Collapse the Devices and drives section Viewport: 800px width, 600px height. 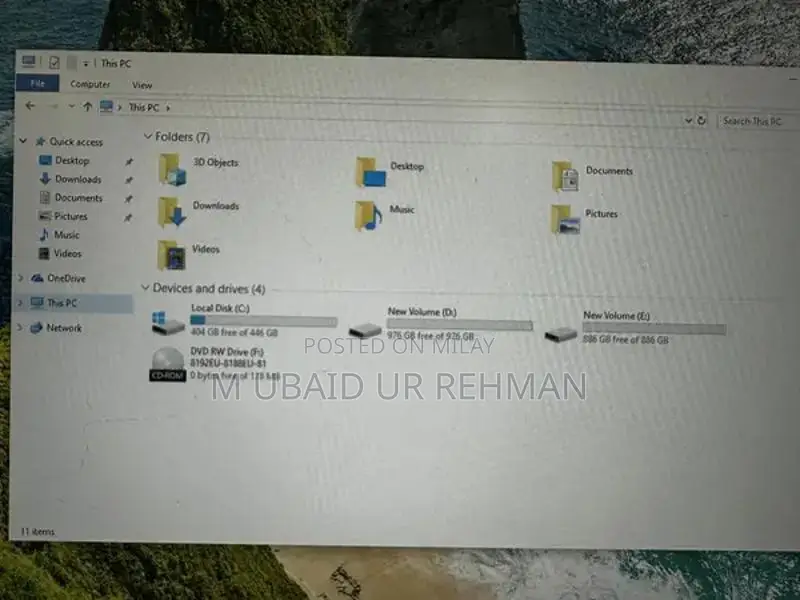click(x=145, y=288)
